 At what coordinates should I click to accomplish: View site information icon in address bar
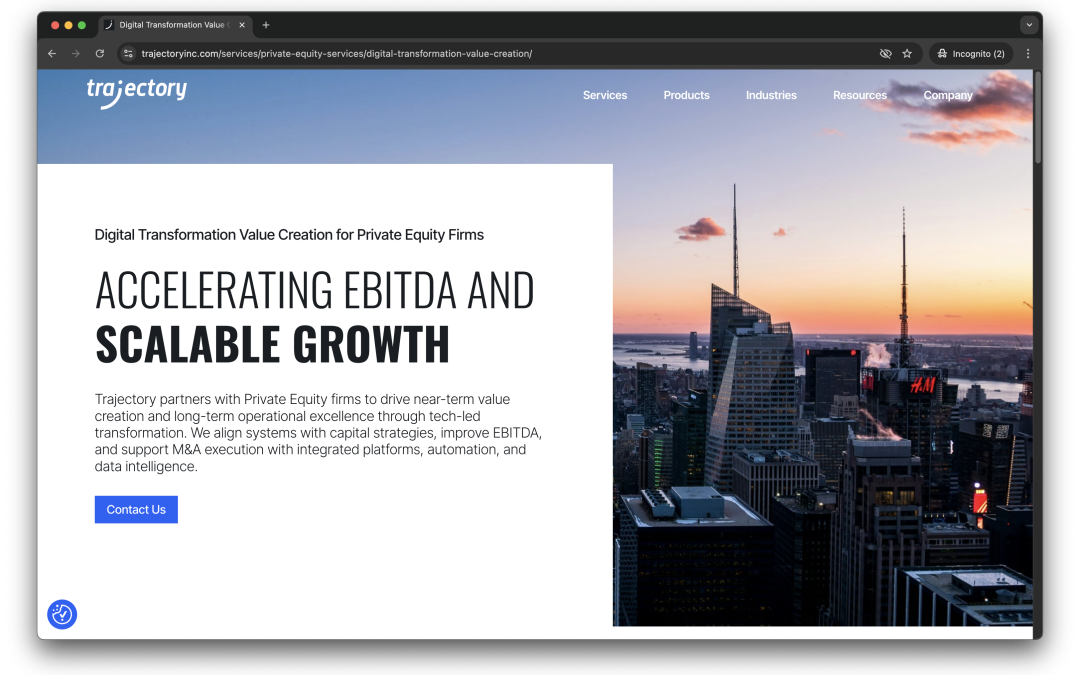128,54
